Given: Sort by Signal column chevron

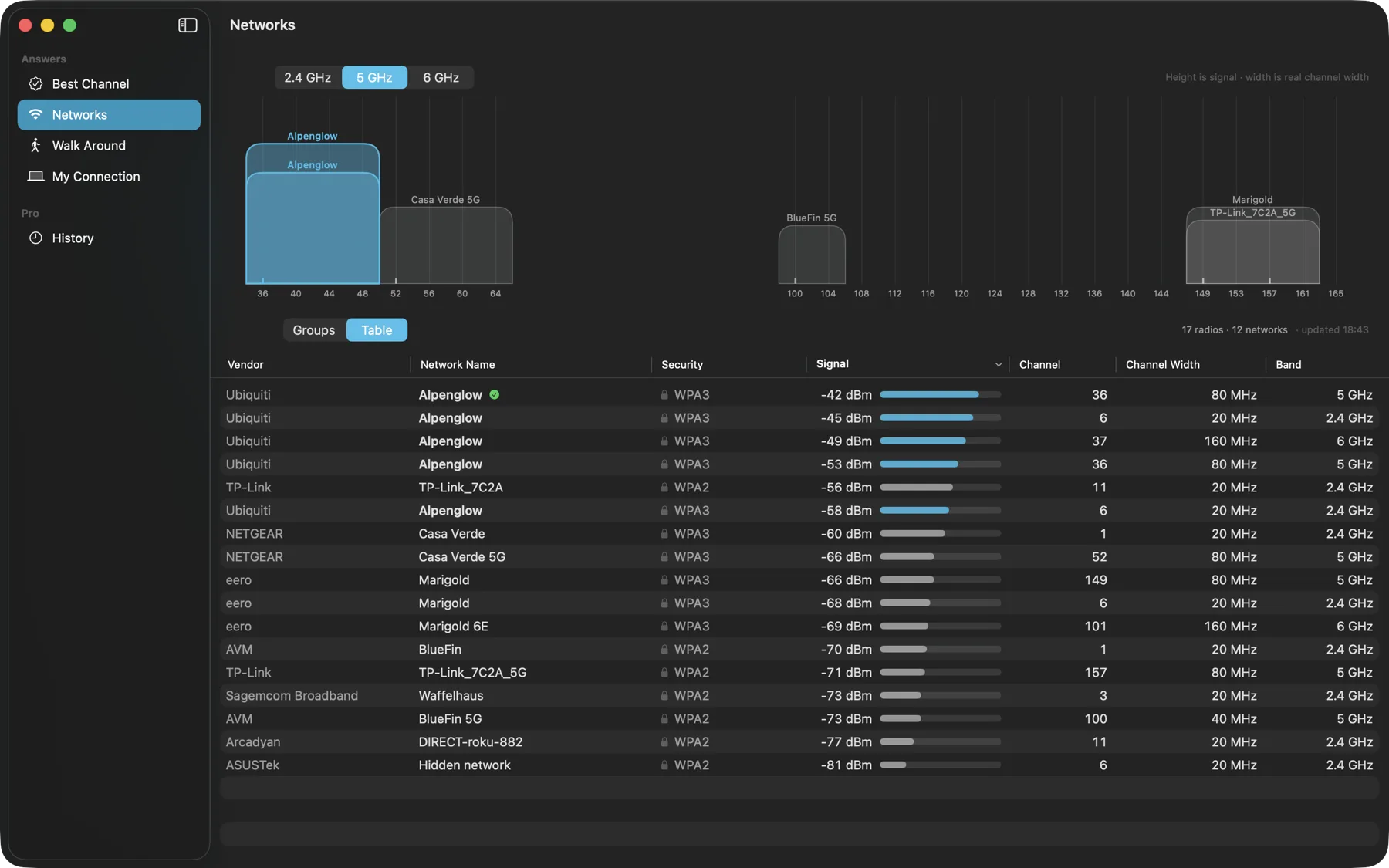Looking at the screenshot, I should pos(999,364).
